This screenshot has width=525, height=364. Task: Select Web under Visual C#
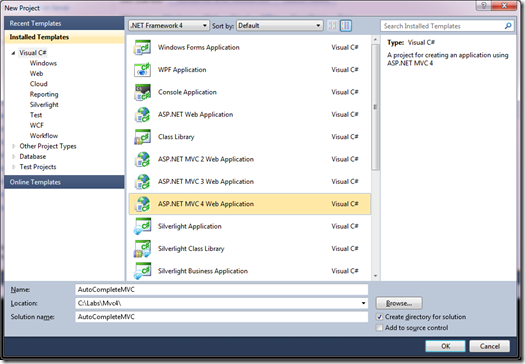pos(36,74)
